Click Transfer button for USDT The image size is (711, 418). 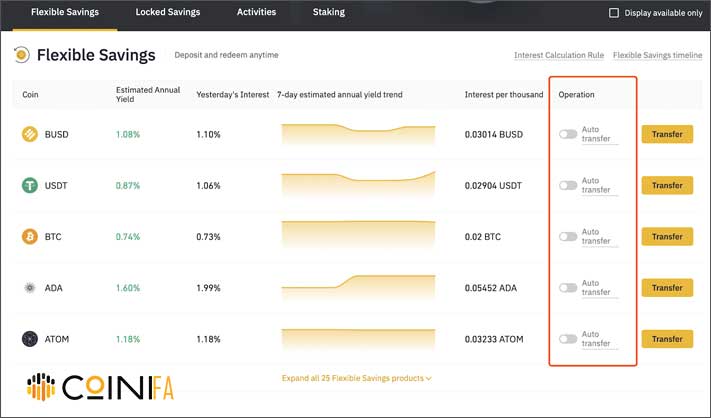point(667,185)
